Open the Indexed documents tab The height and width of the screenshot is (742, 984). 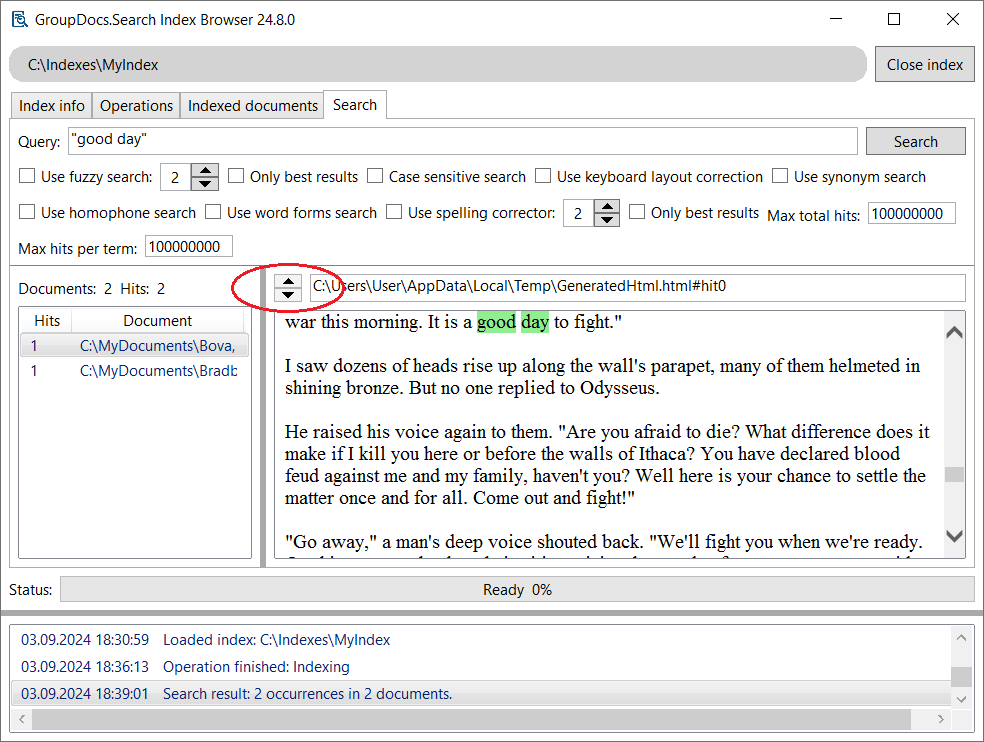[253, 106]
